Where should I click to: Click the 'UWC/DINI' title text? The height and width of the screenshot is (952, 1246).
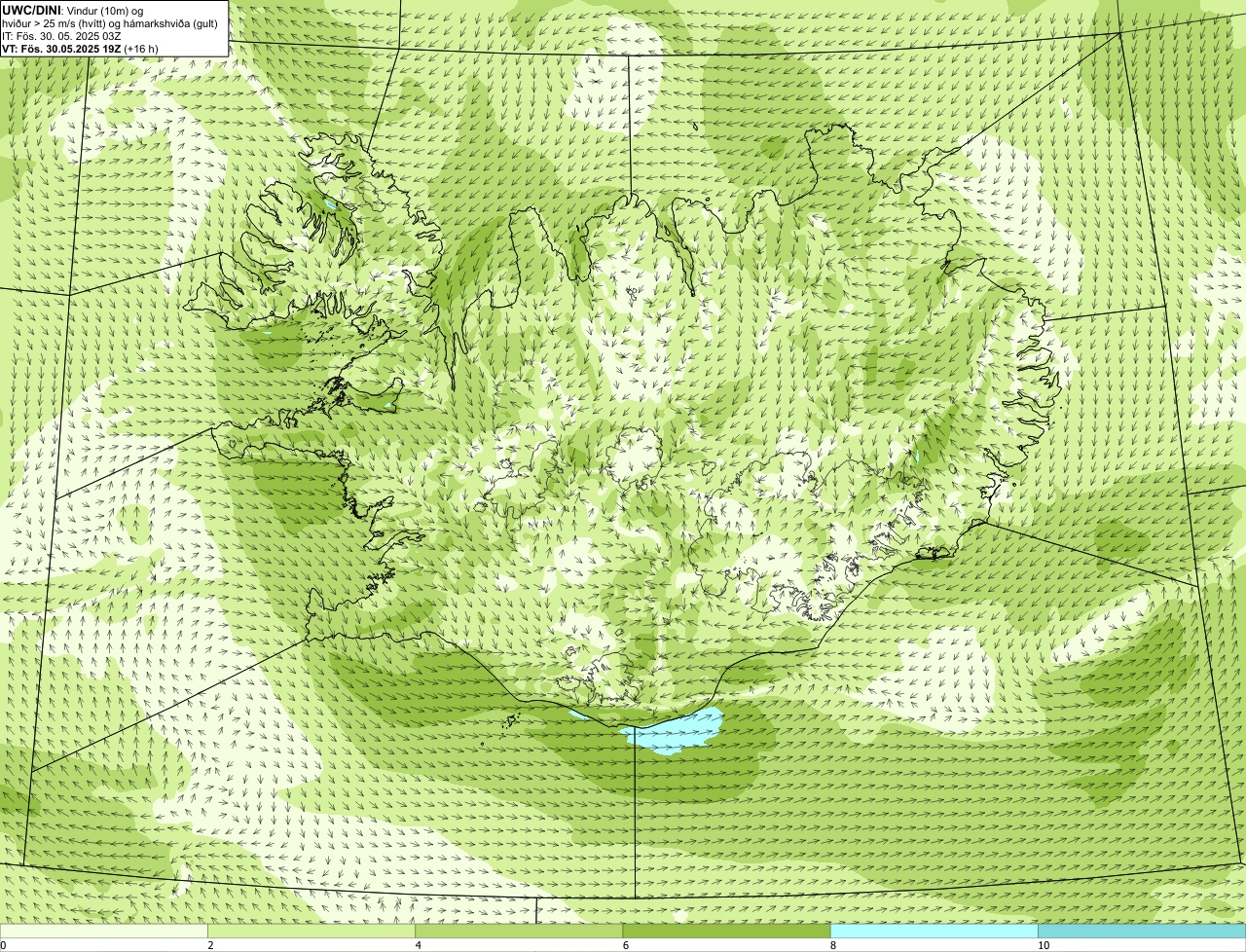[x=30, y=11]
